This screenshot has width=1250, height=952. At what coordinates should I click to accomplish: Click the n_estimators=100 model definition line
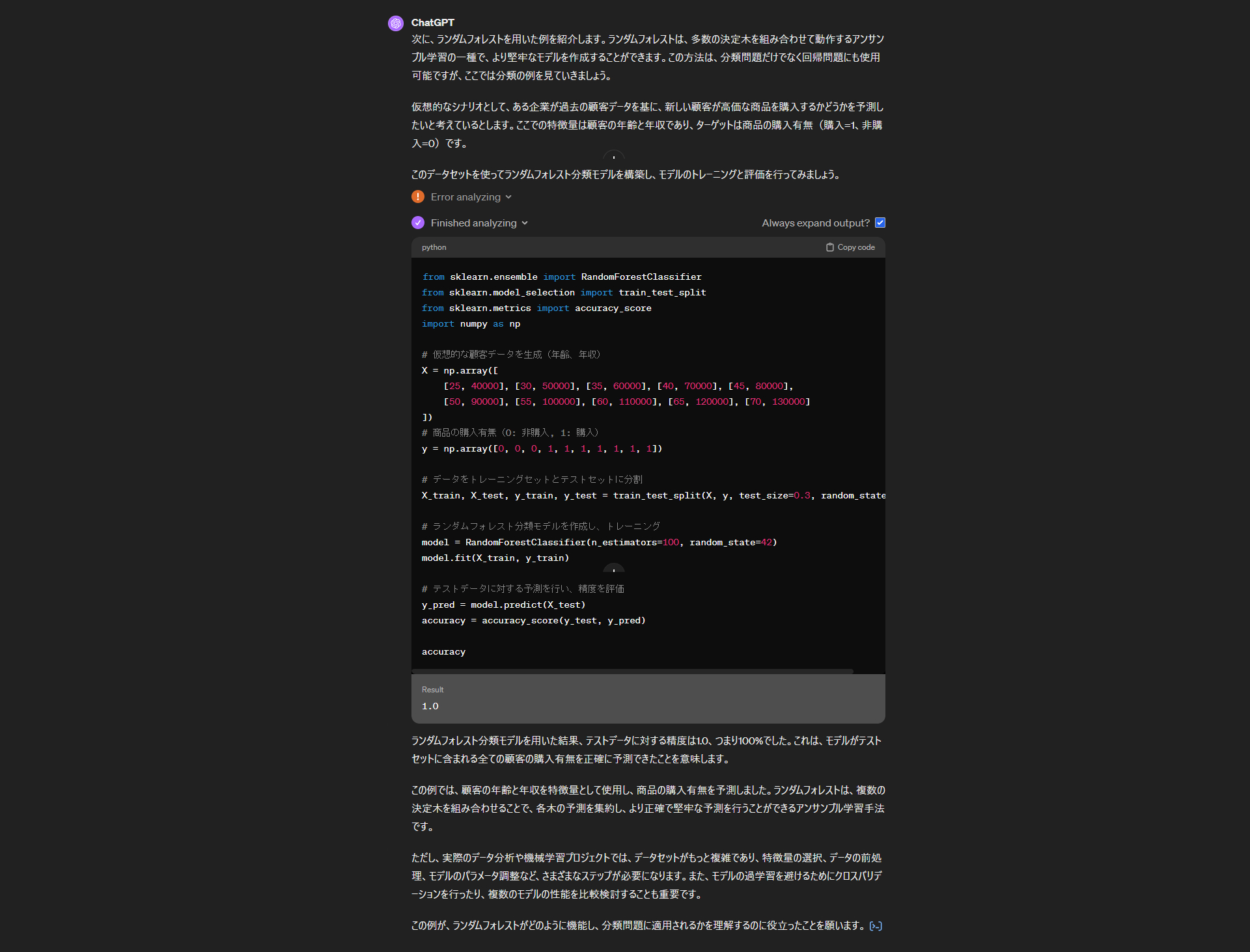tap(599, 543)
